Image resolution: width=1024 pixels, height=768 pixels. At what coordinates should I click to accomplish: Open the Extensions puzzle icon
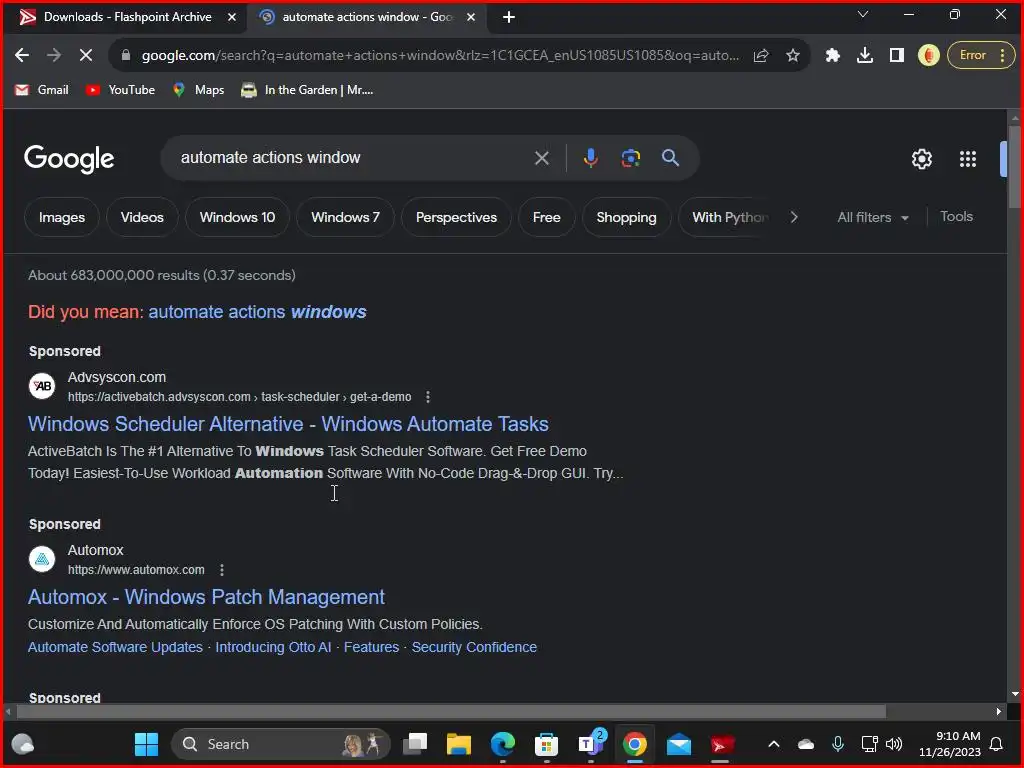coord(832,56)
